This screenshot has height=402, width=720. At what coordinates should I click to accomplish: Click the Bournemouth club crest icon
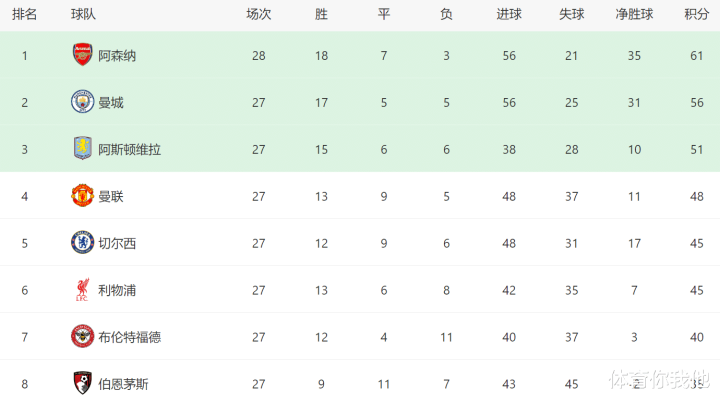coord(82,383)
